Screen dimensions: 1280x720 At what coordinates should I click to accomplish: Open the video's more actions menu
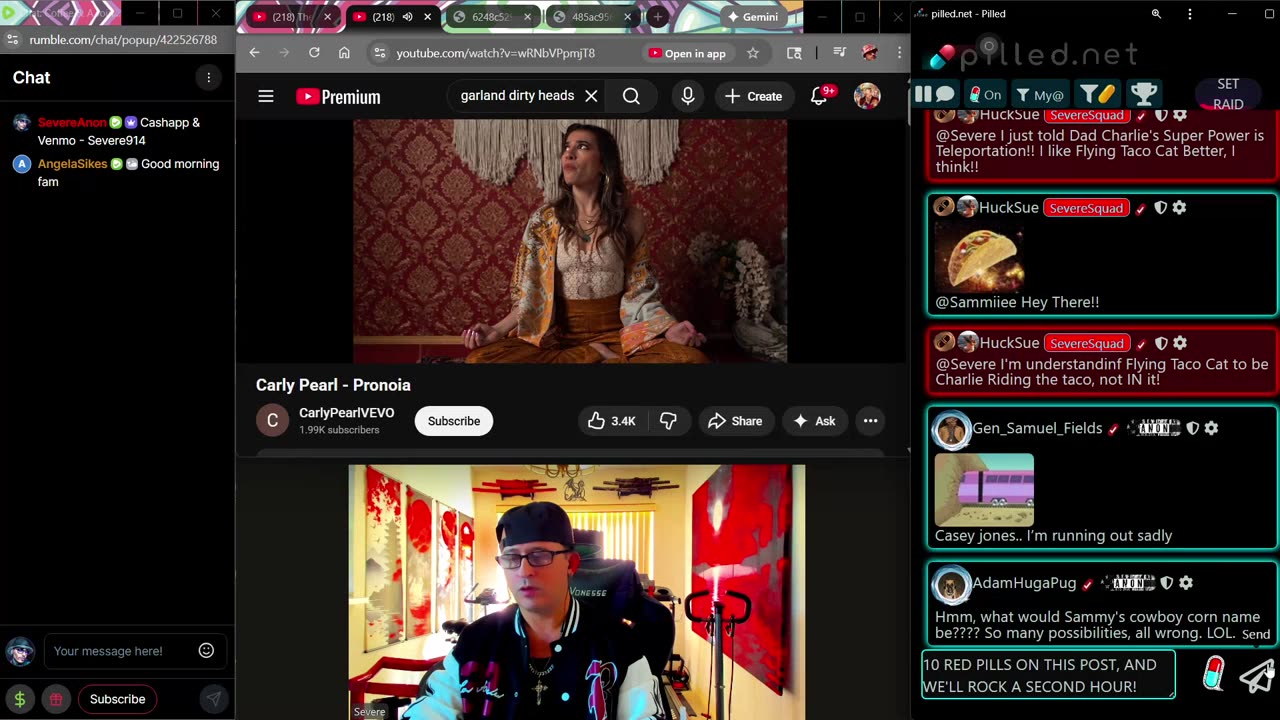pyautogui.click(x=870, y=421)
